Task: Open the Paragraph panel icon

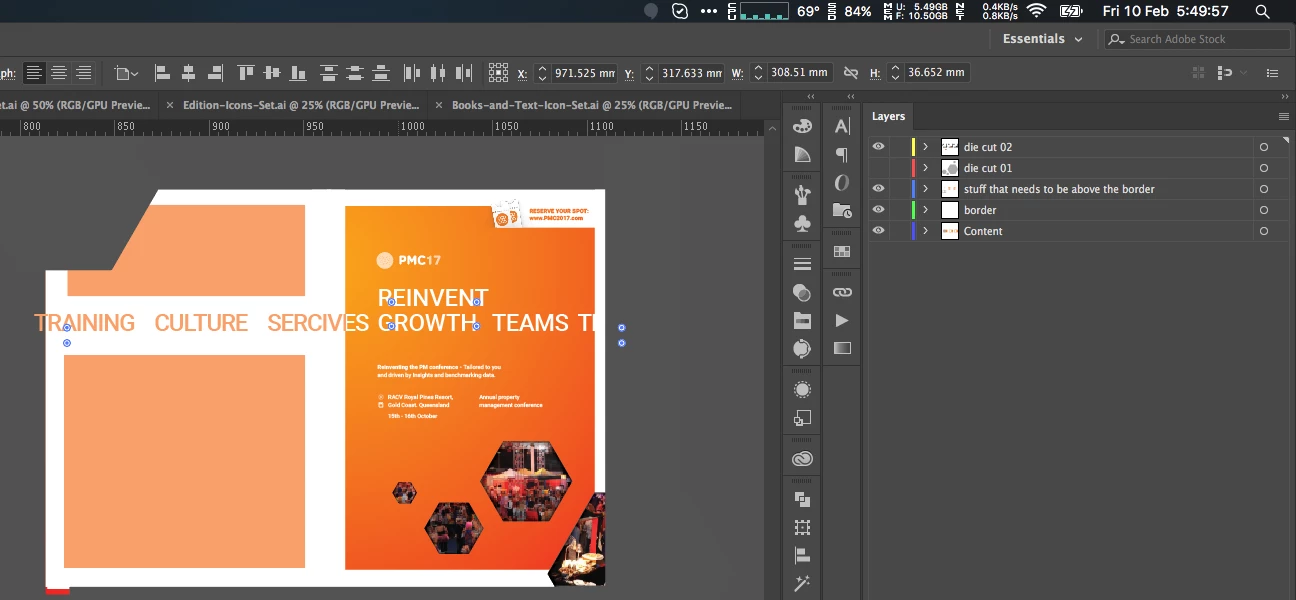Action: tap(842, 155)
